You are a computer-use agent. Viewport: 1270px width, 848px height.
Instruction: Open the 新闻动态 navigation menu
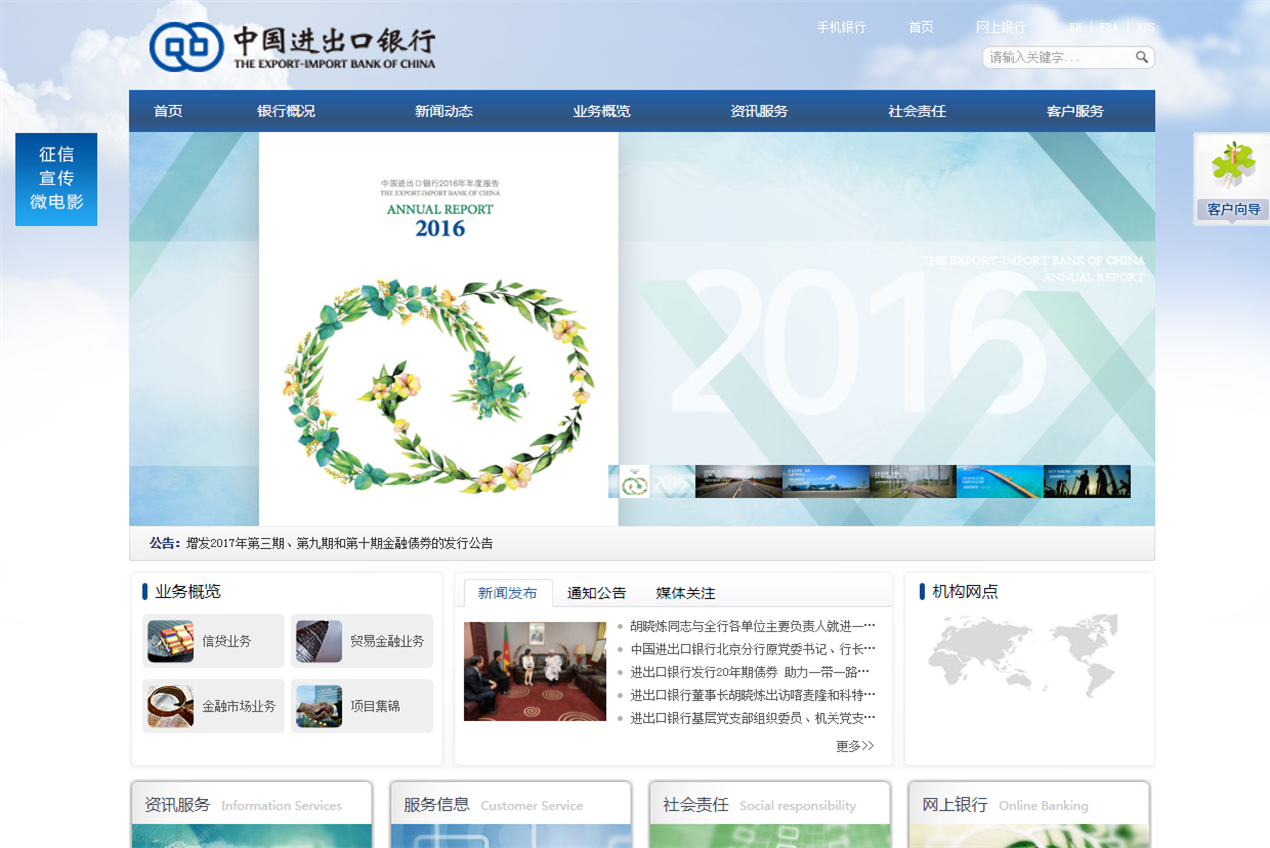click(444, 111)
